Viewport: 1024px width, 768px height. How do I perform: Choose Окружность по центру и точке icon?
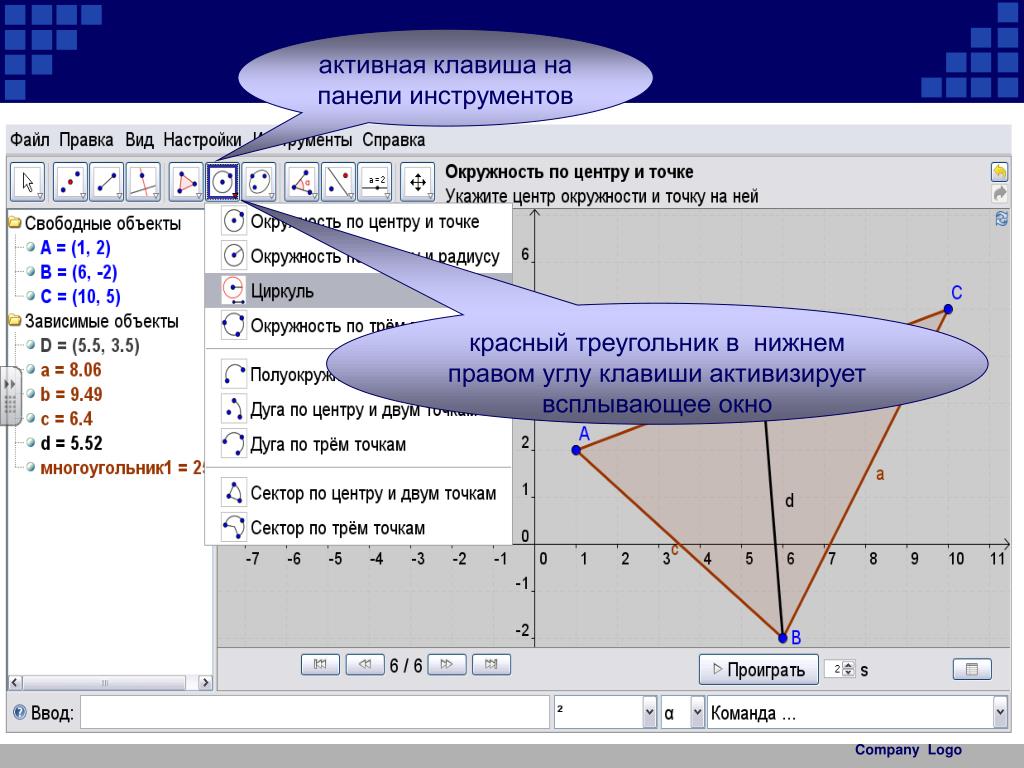[x=234, y=221]
